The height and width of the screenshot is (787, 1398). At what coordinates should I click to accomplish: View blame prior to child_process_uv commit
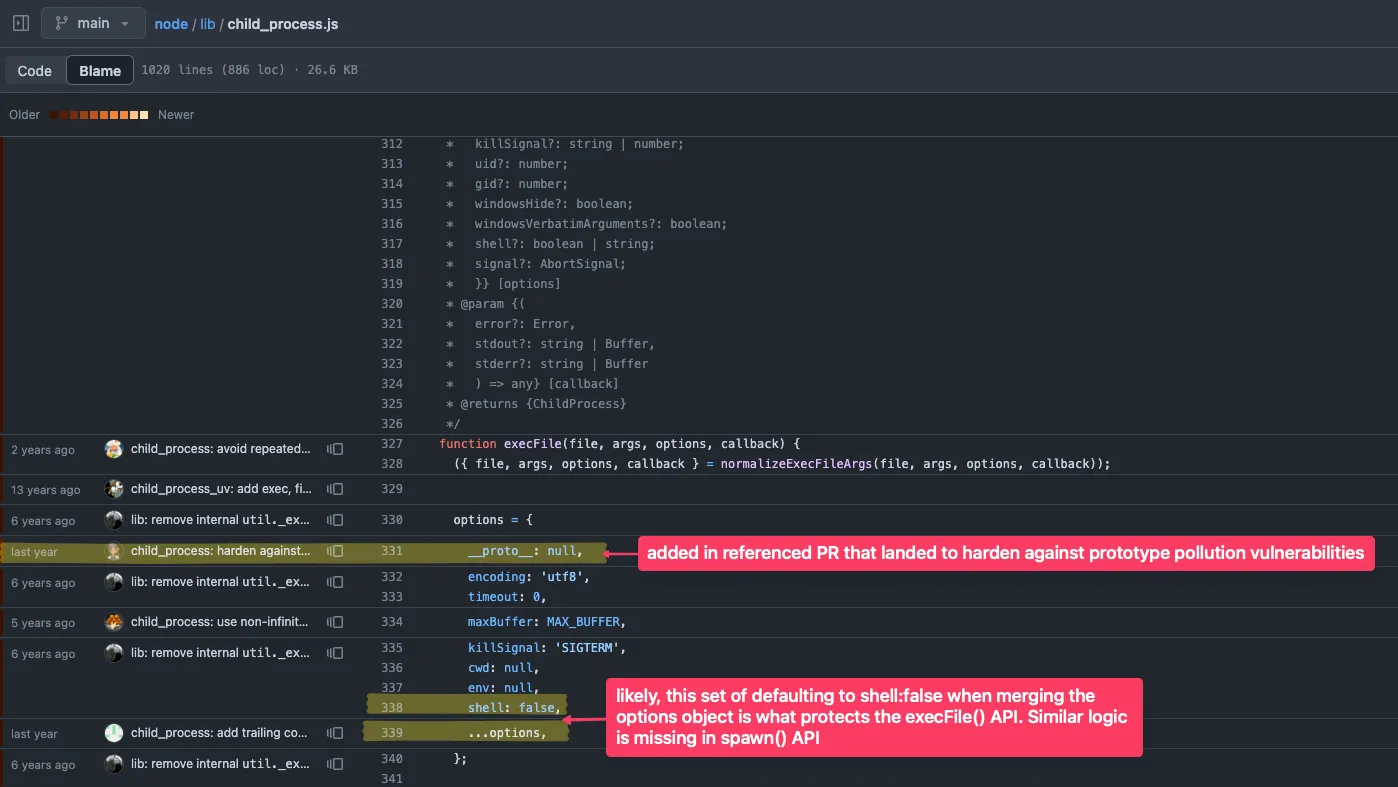[x=335, y=489]
